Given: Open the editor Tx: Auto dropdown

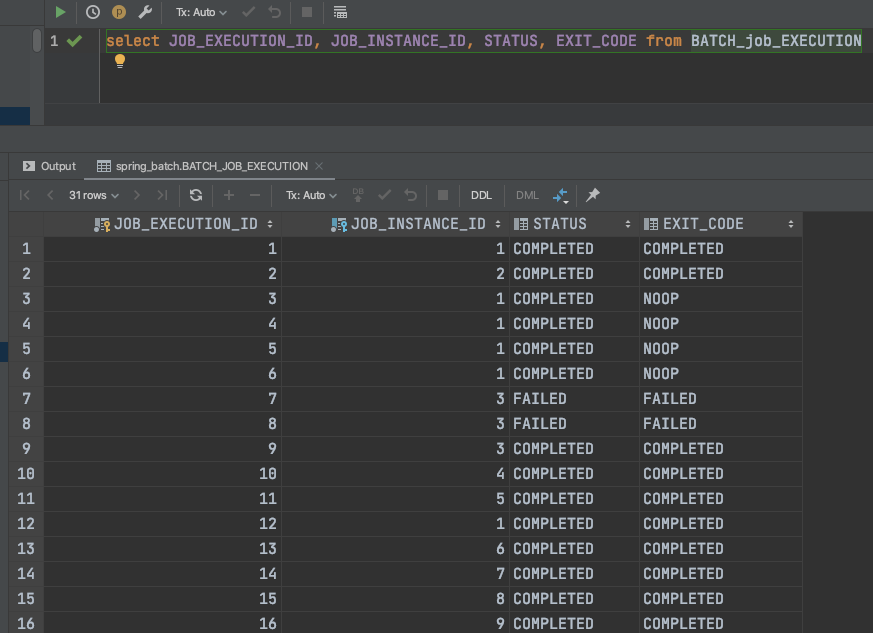Looking at the screenshot, I should [201, 12].
